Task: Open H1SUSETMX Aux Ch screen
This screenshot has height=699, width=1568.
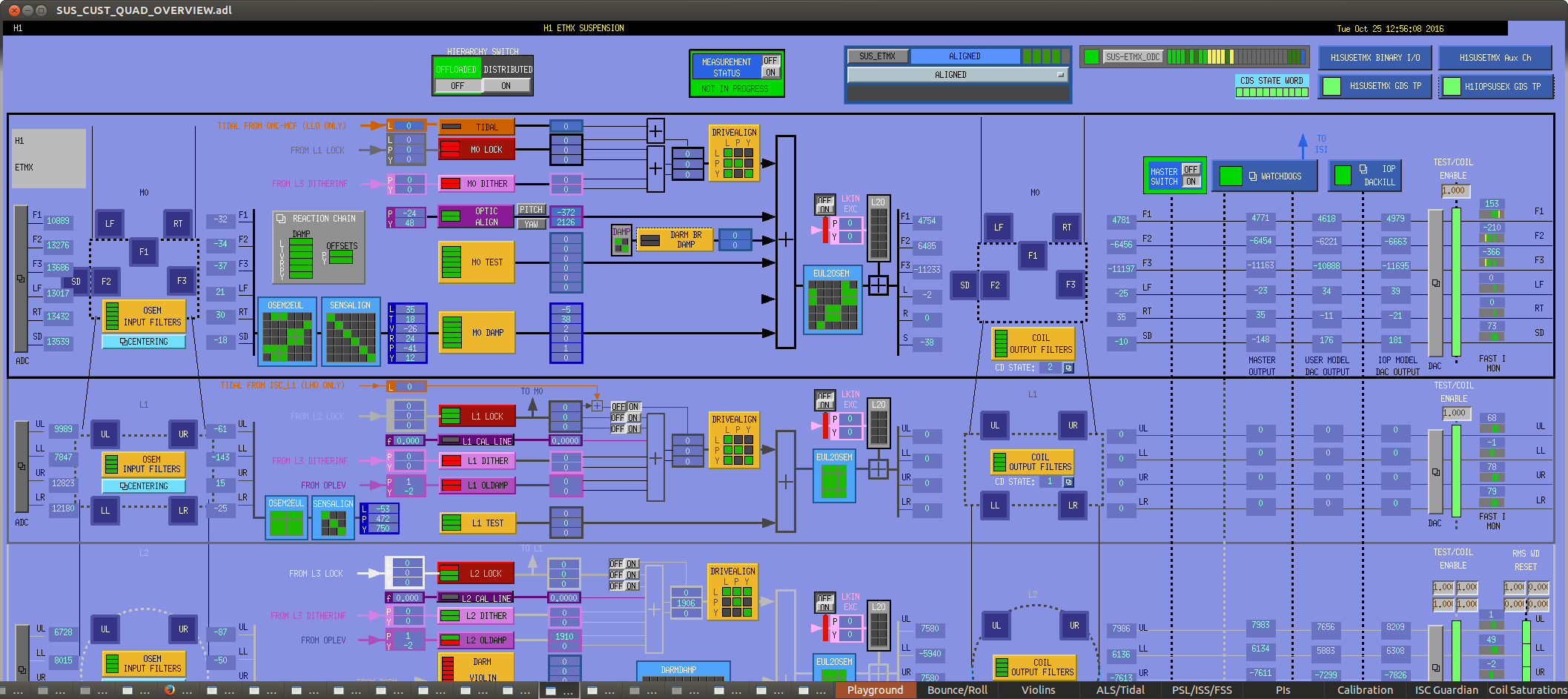Action: coord(1495,58)
